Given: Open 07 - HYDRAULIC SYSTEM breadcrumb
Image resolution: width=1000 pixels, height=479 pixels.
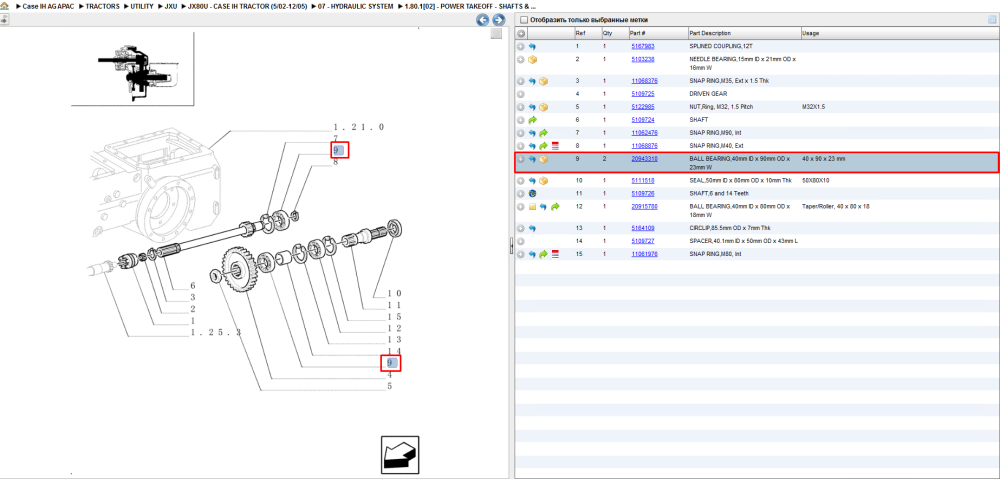Looking at the screenshot, I should (x=355, y=6).
